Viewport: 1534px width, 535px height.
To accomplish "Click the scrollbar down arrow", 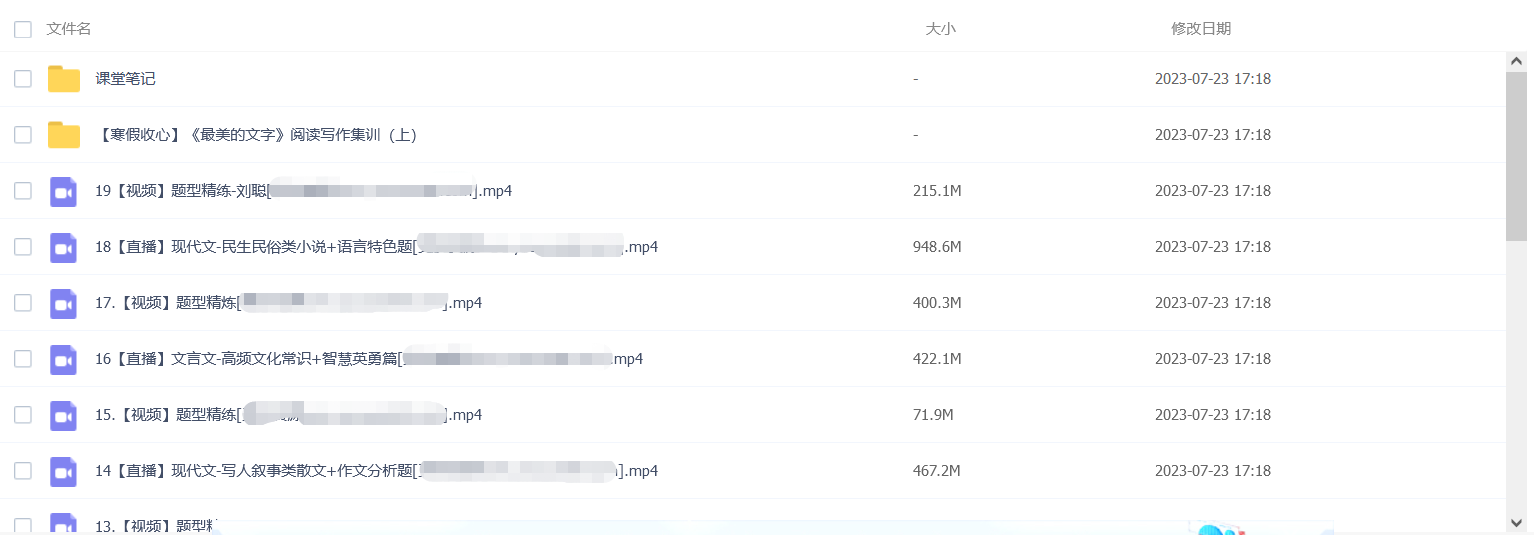I will click(x=1516, y=523).
